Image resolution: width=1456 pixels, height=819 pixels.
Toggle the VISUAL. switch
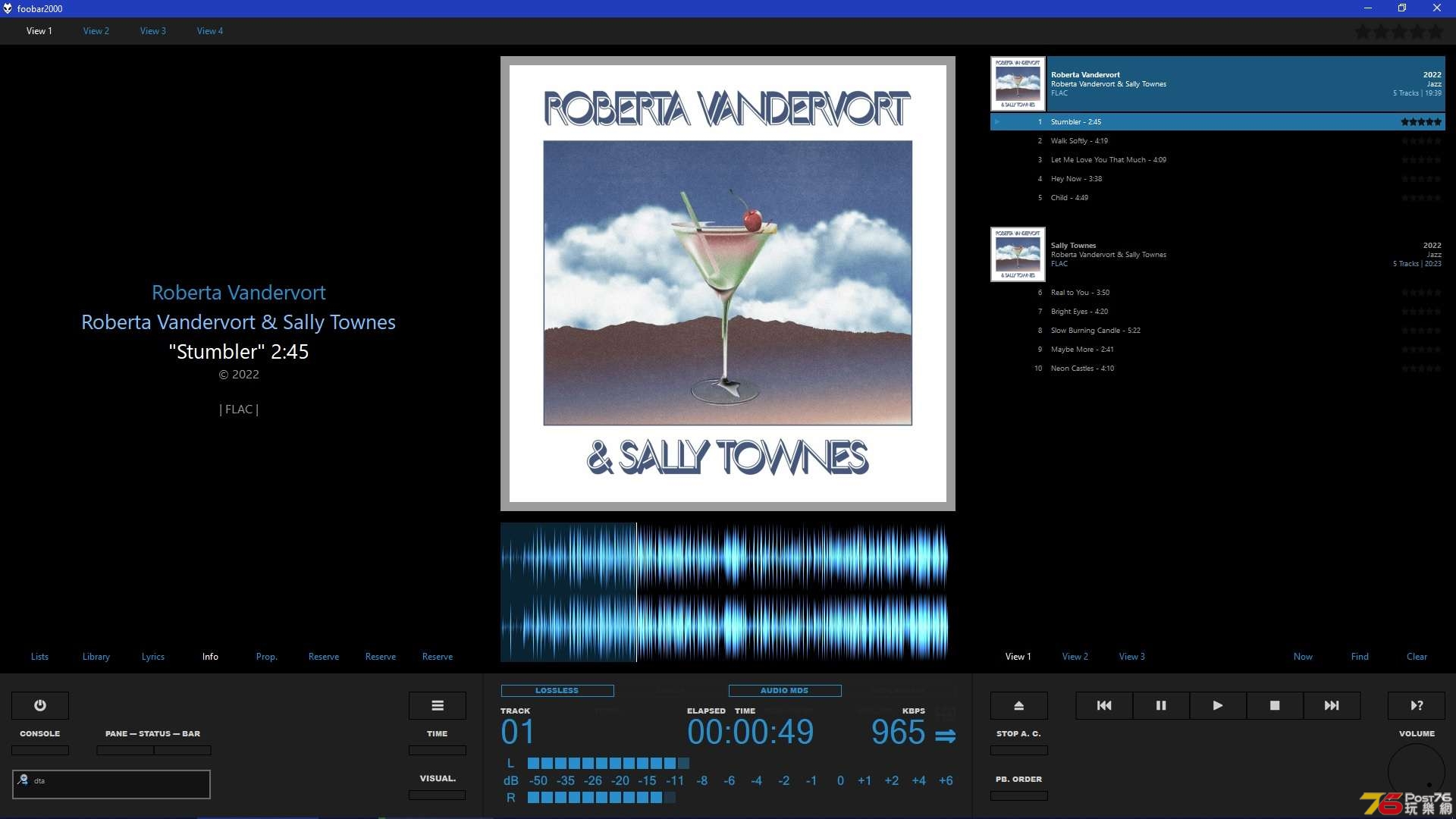(x=438, y=795)
